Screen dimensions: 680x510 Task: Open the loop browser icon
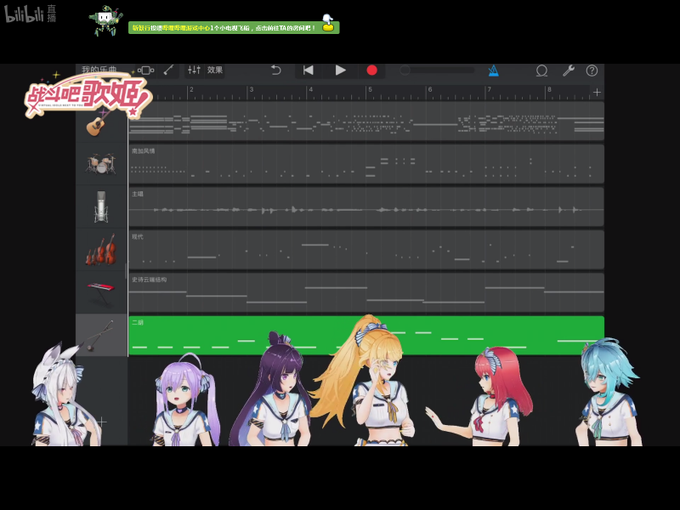pos(542,71)
